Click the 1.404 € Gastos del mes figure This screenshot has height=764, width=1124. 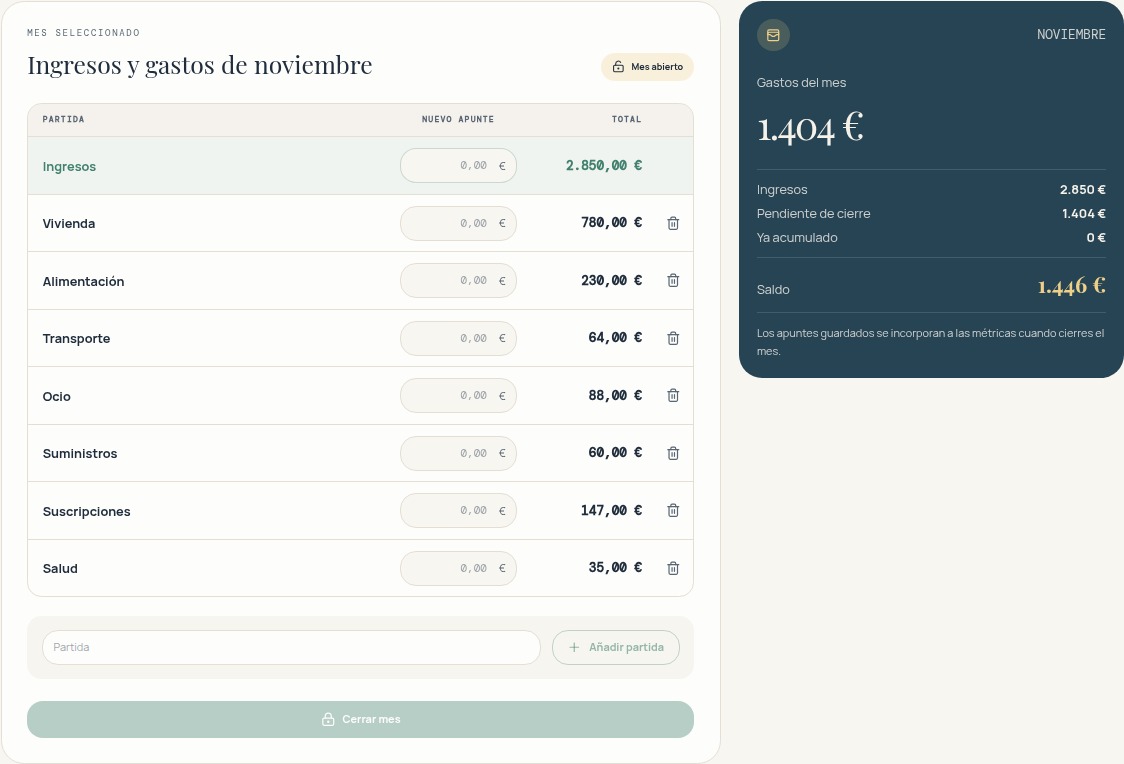point(810,128)
